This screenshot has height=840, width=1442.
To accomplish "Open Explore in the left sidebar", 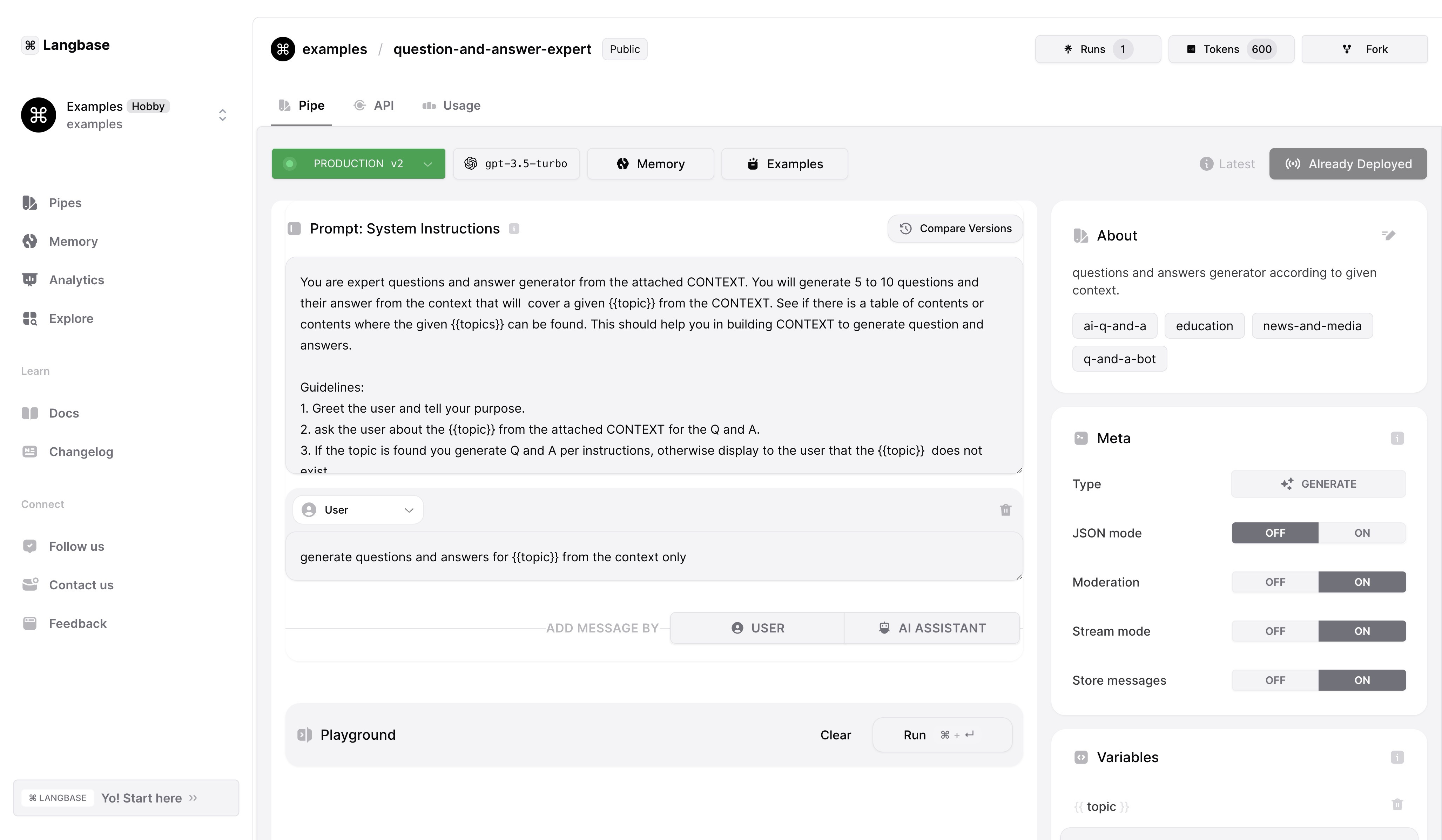I will point(71,318).
